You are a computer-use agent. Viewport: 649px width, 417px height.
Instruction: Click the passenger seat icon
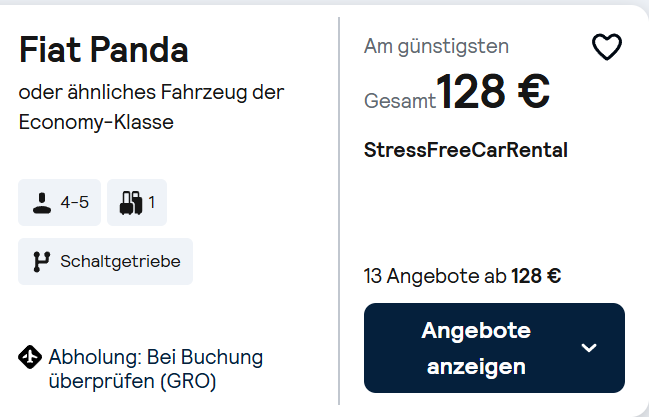pyautogui.click(x=42, y=203)
